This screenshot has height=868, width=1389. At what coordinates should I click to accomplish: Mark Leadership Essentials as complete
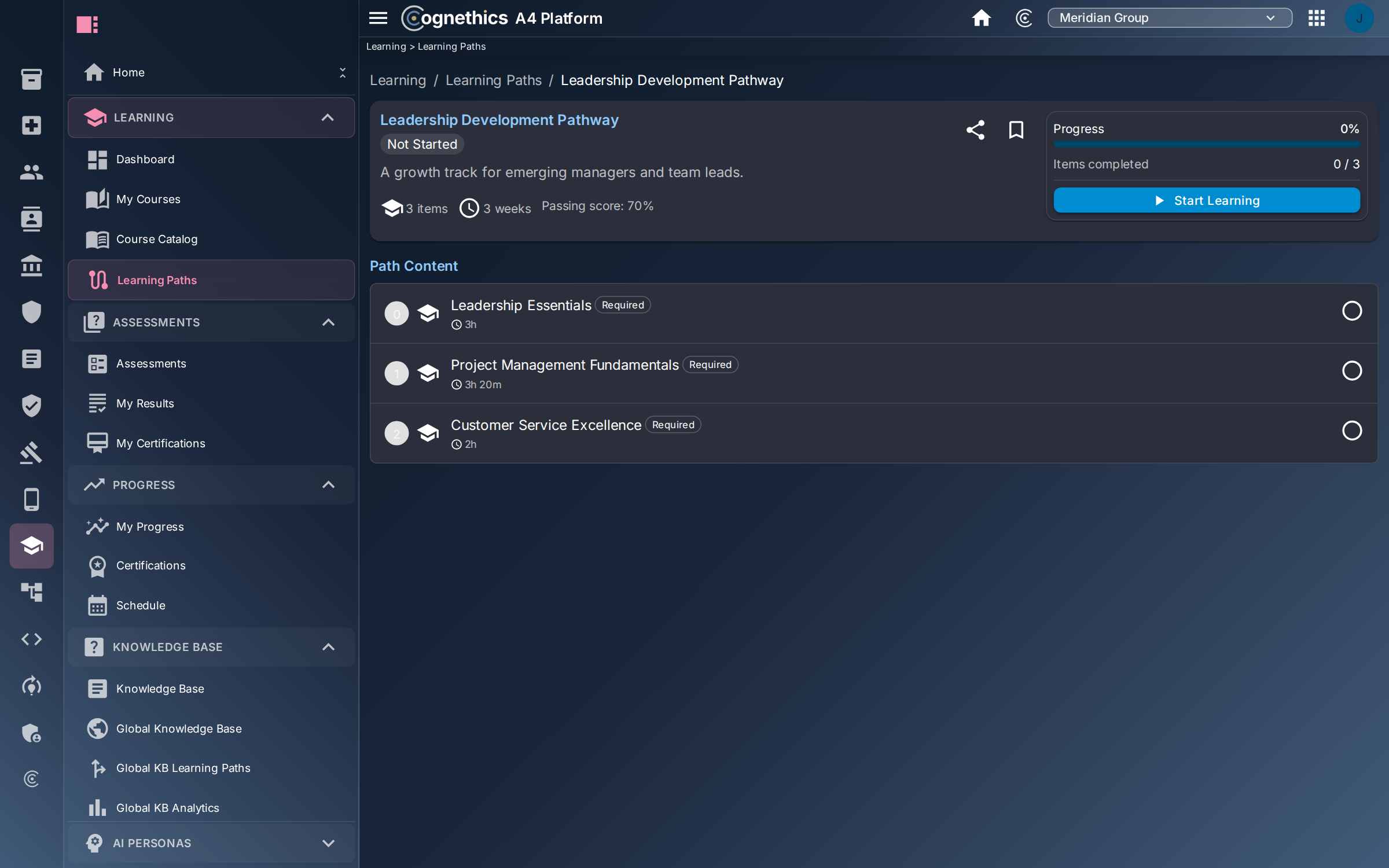pos(1351,311)
